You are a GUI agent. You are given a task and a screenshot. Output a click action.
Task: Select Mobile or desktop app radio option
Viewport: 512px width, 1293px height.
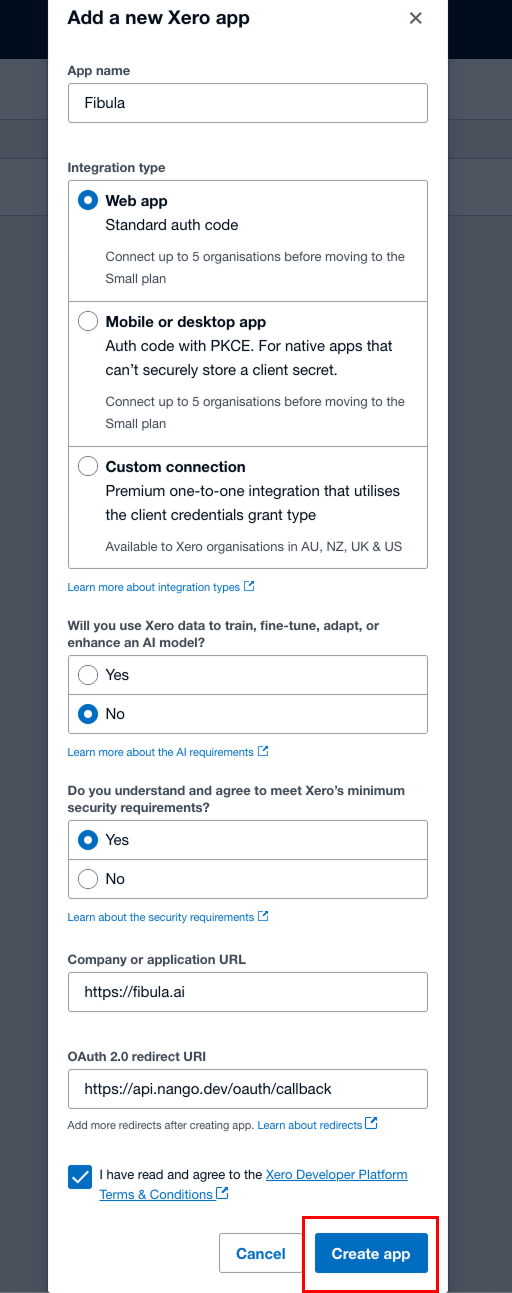point(88,321)
